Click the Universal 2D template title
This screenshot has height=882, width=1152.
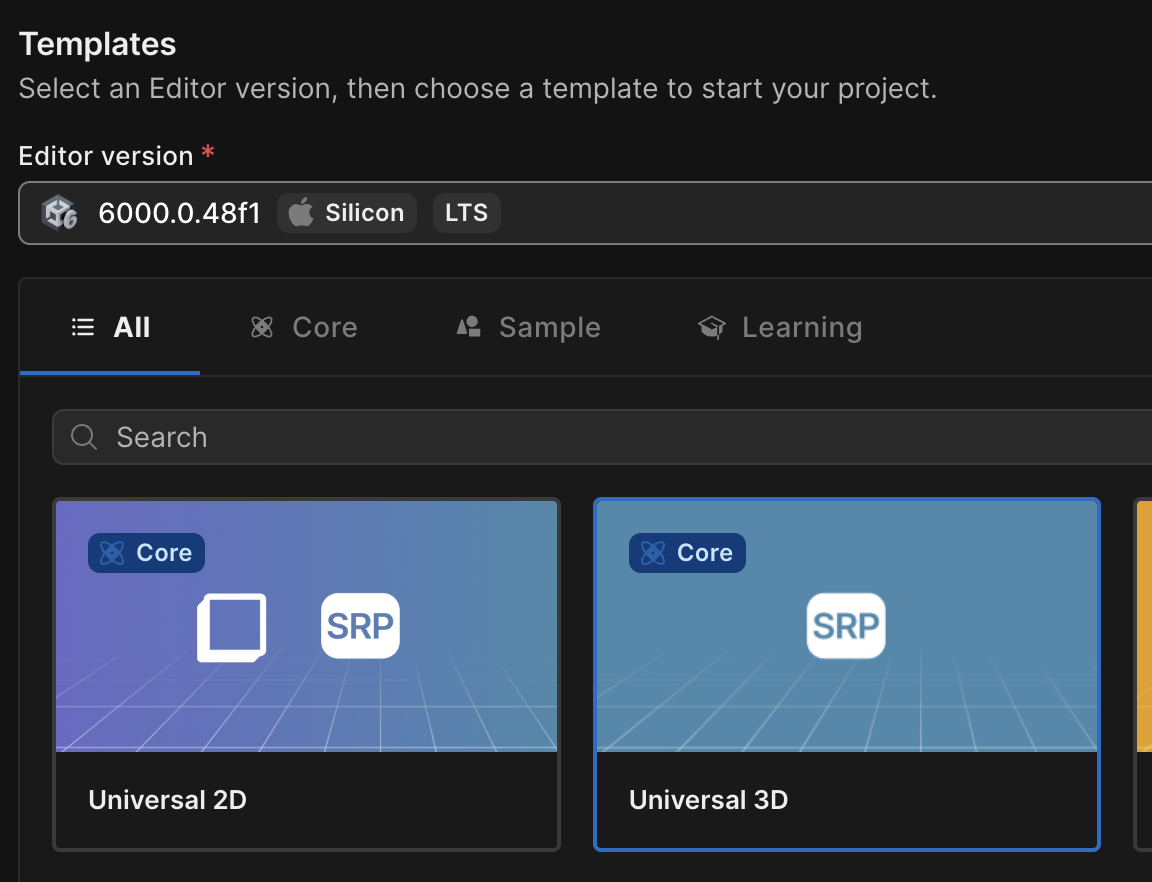[168, 800]
